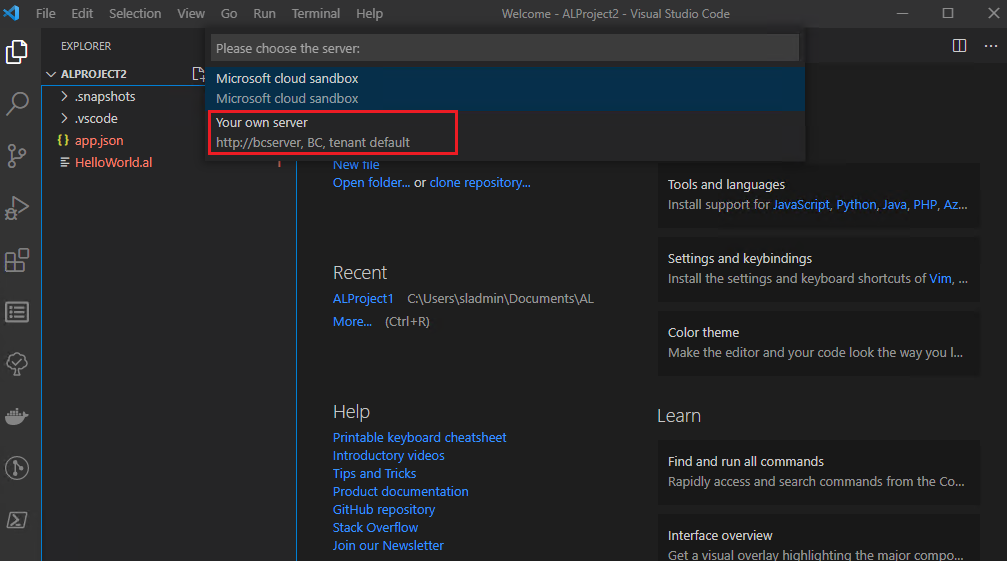Open the Docker whale icon

pyautogui.click(x=17, y=417)
